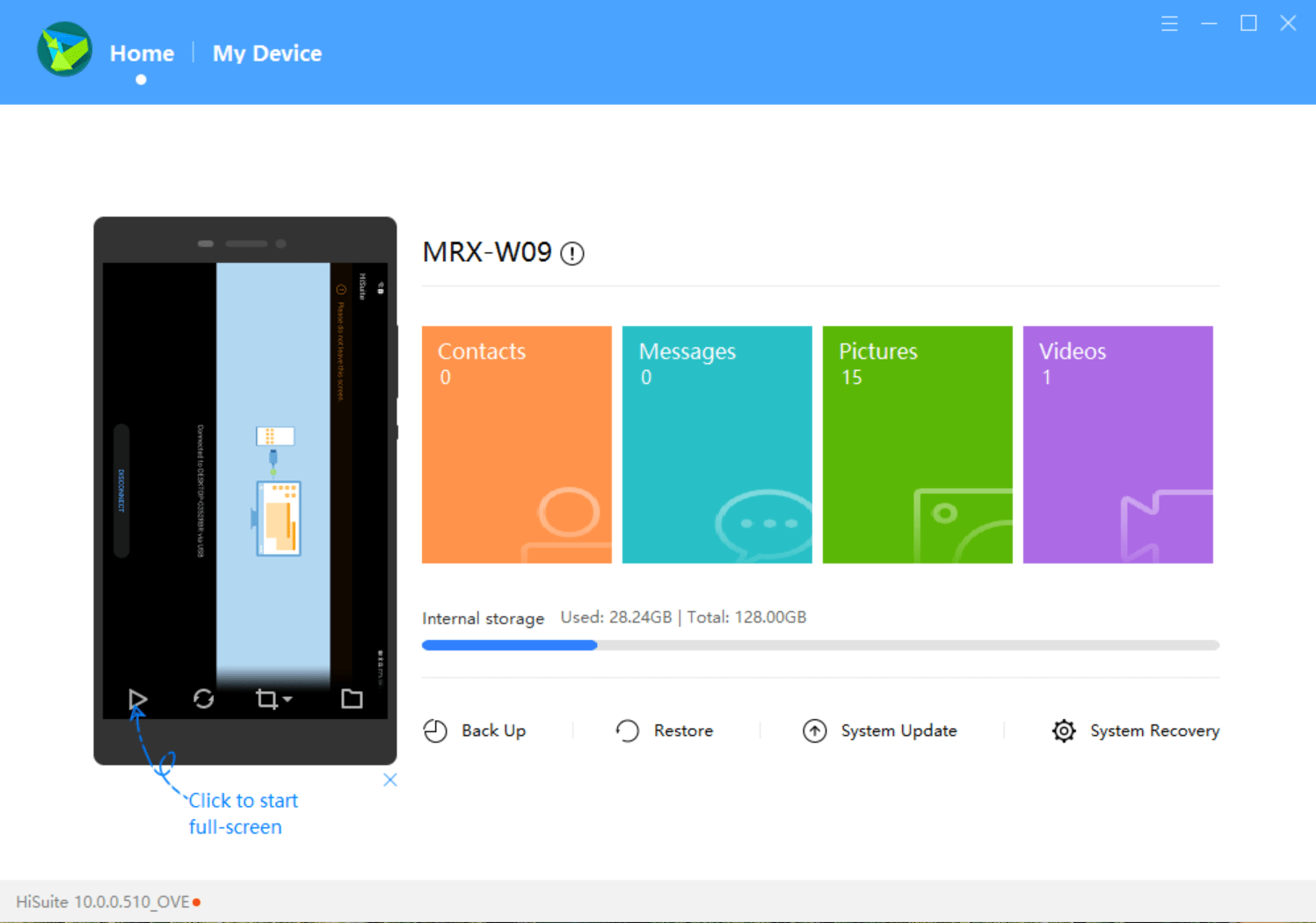Click the System Recovery gear icon
Viewport: 1316px width, 923px height.
1063,730
